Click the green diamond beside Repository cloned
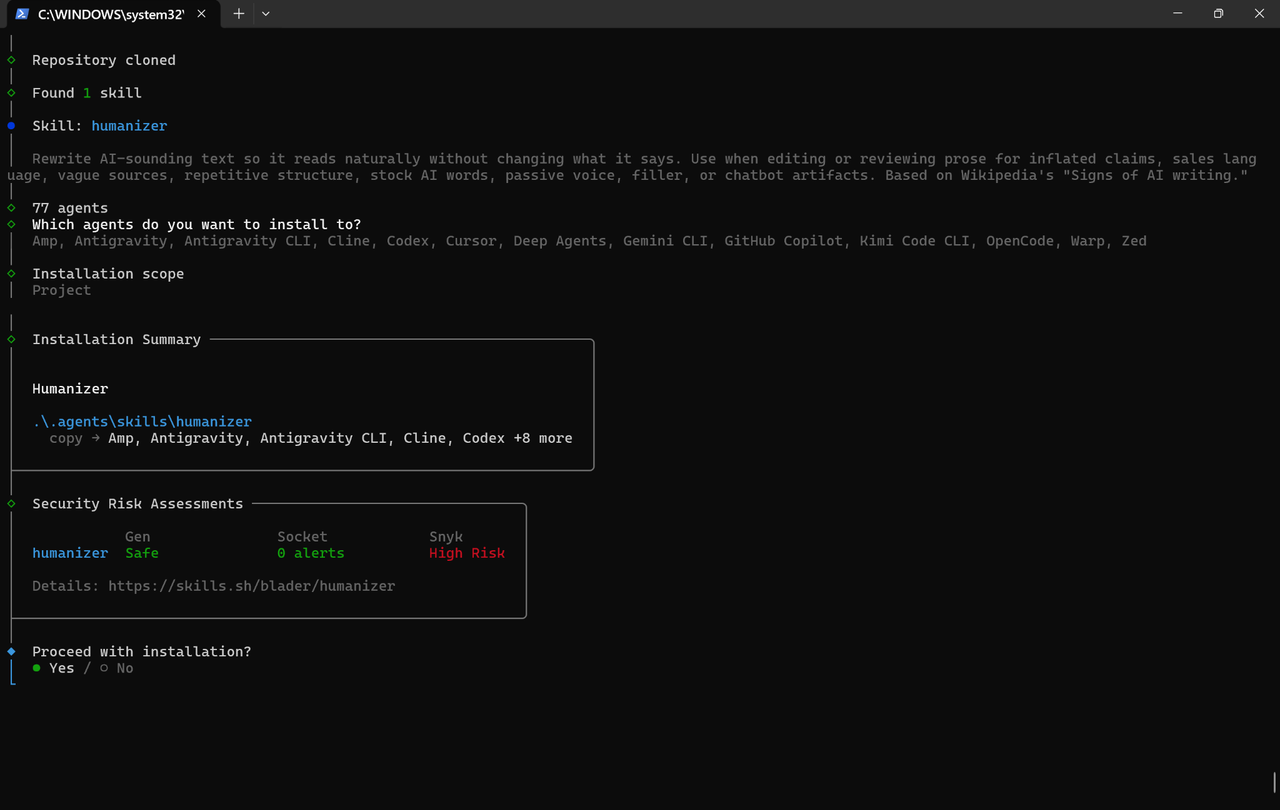1280x810 pixels. pyautogui.click(x=11, y=60)
